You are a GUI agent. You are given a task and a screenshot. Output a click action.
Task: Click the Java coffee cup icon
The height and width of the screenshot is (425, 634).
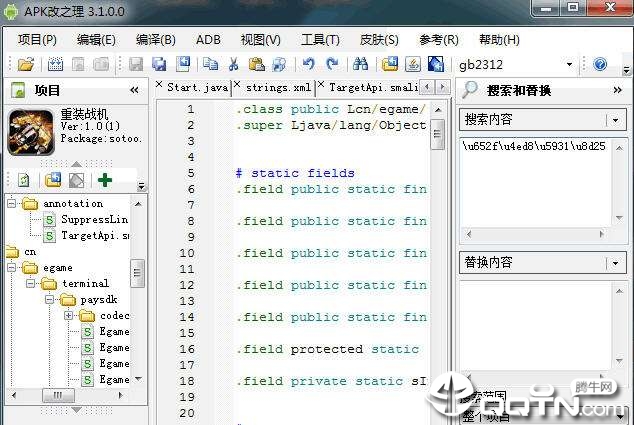coord(413,64)
